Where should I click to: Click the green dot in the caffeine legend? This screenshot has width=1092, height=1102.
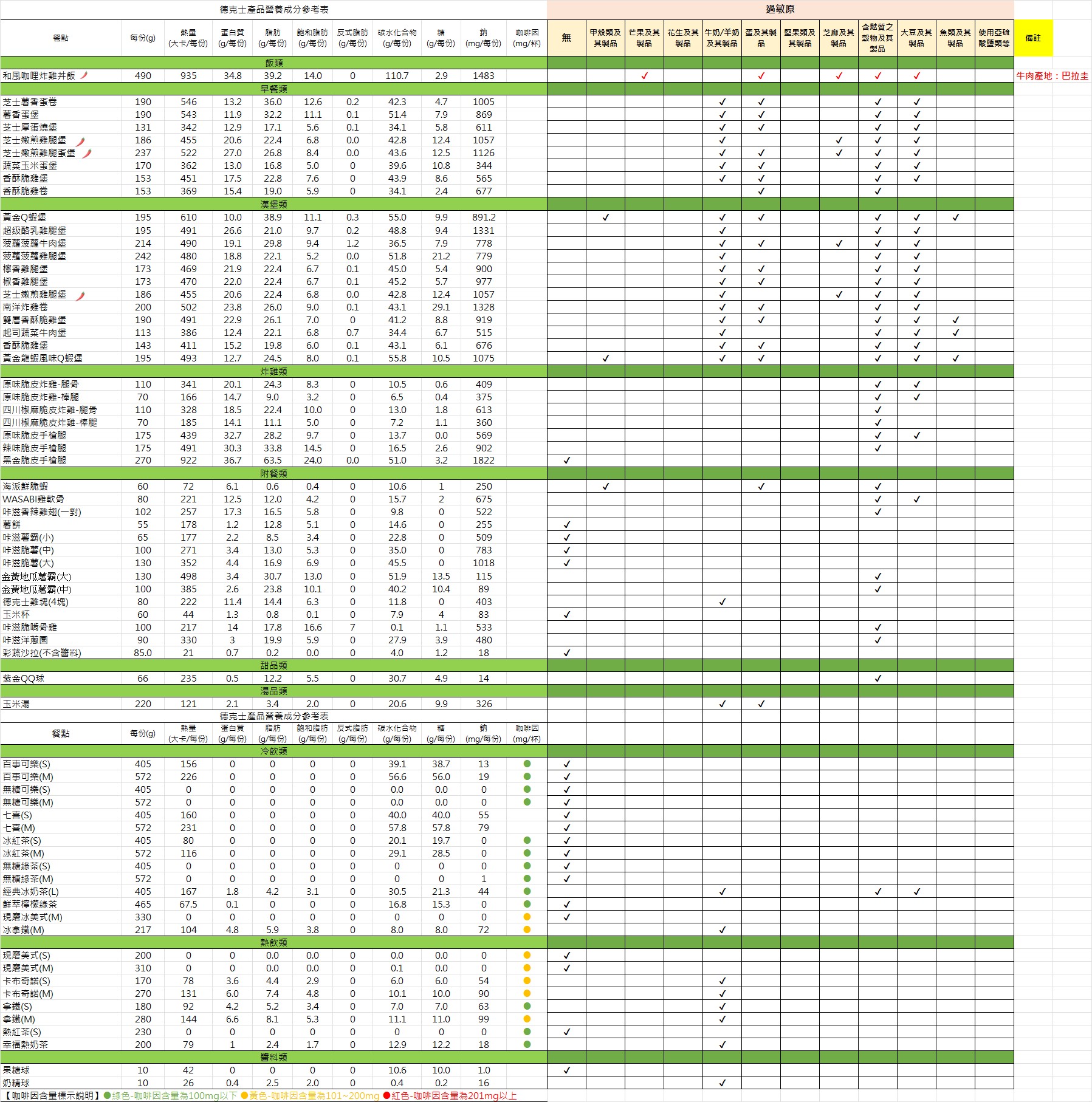coord(108,1095)
